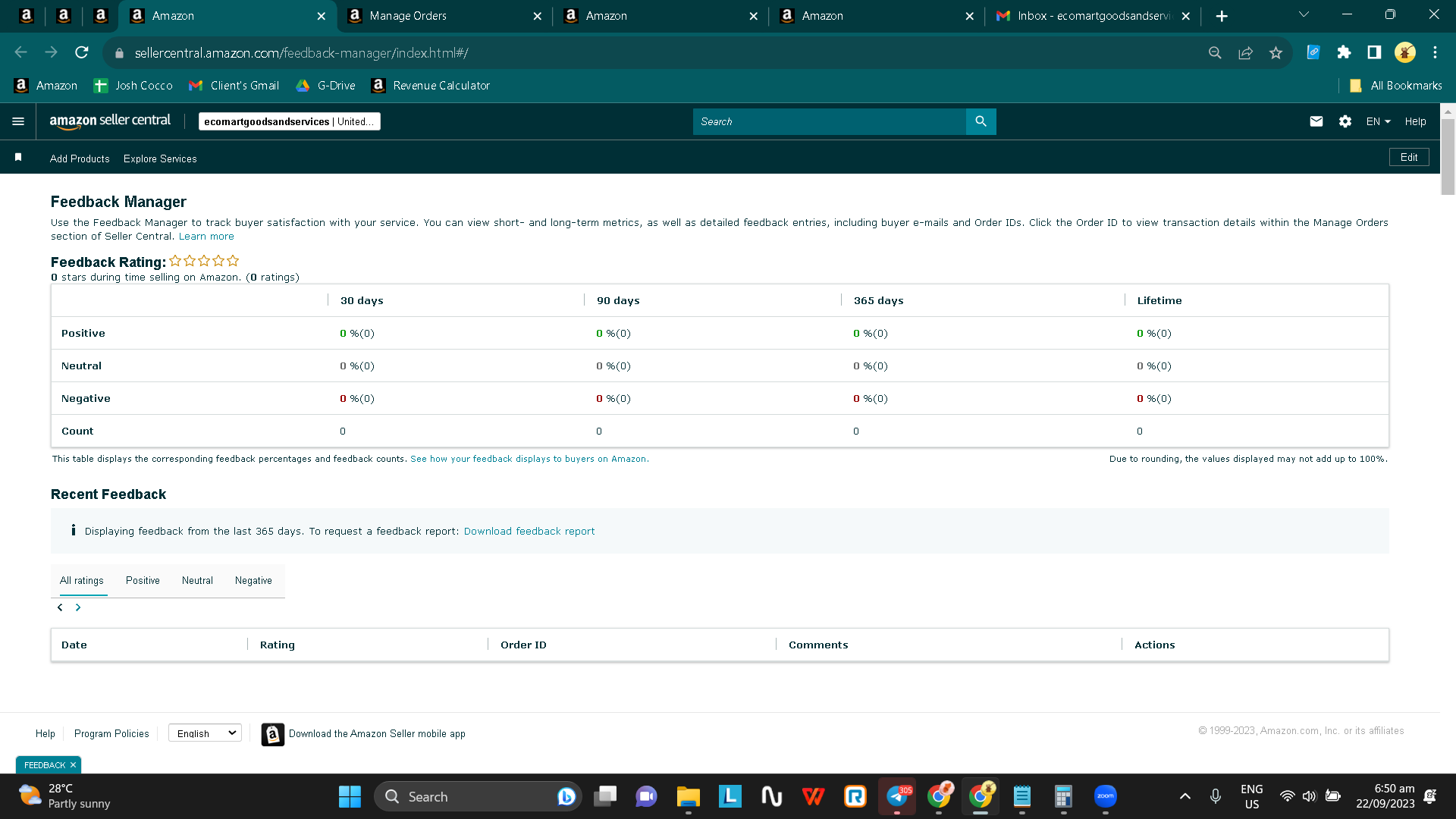Open the Calculator app in taskbar

(x=1063, y=796)
